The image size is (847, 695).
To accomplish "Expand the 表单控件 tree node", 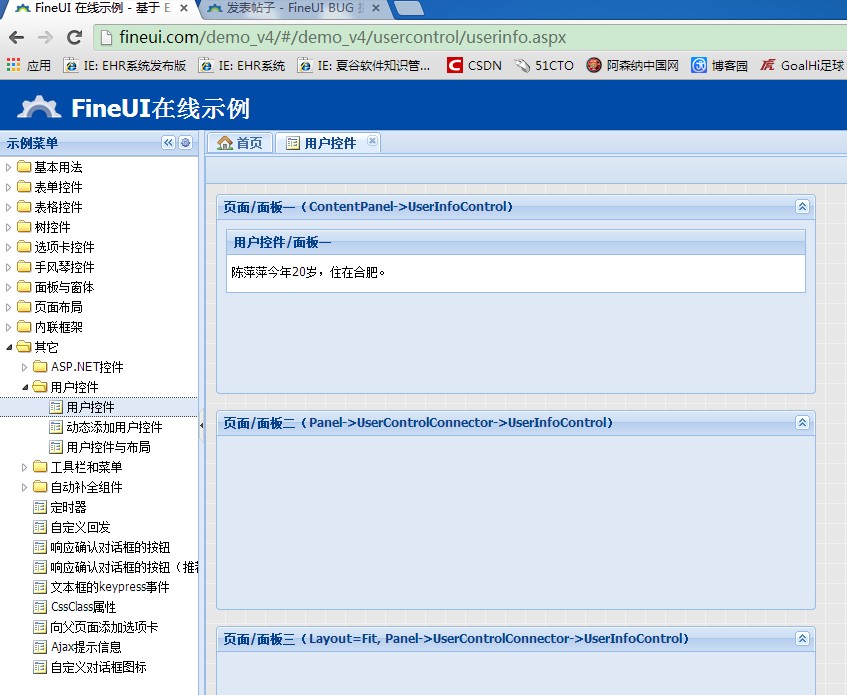I will pos(8,187).
